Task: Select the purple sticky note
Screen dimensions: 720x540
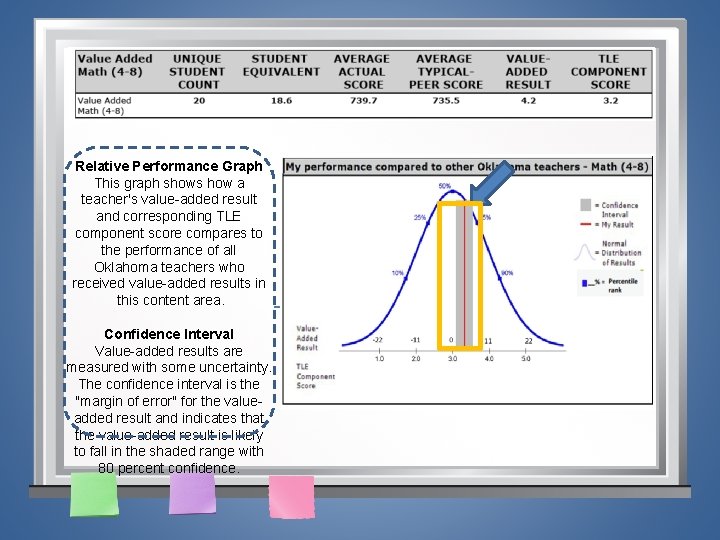Action: (192, 494)
